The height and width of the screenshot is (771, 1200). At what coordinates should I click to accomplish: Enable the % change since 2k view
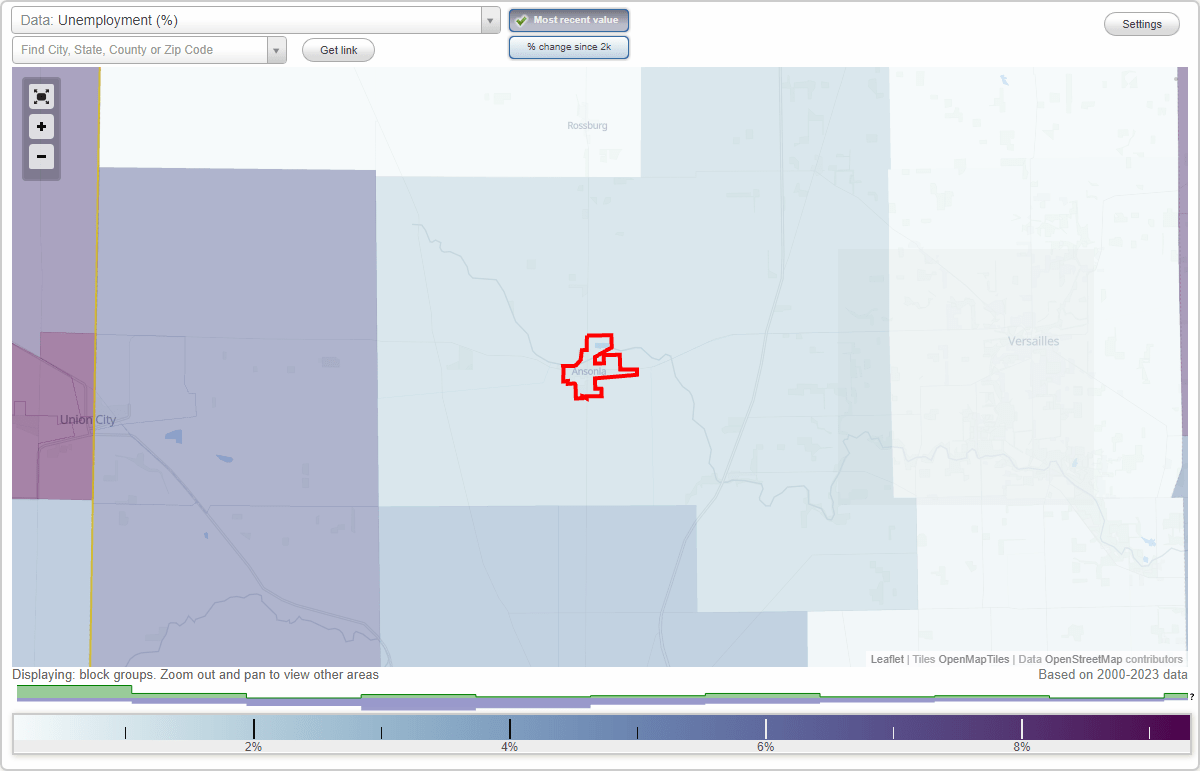[x=569, y=46]
